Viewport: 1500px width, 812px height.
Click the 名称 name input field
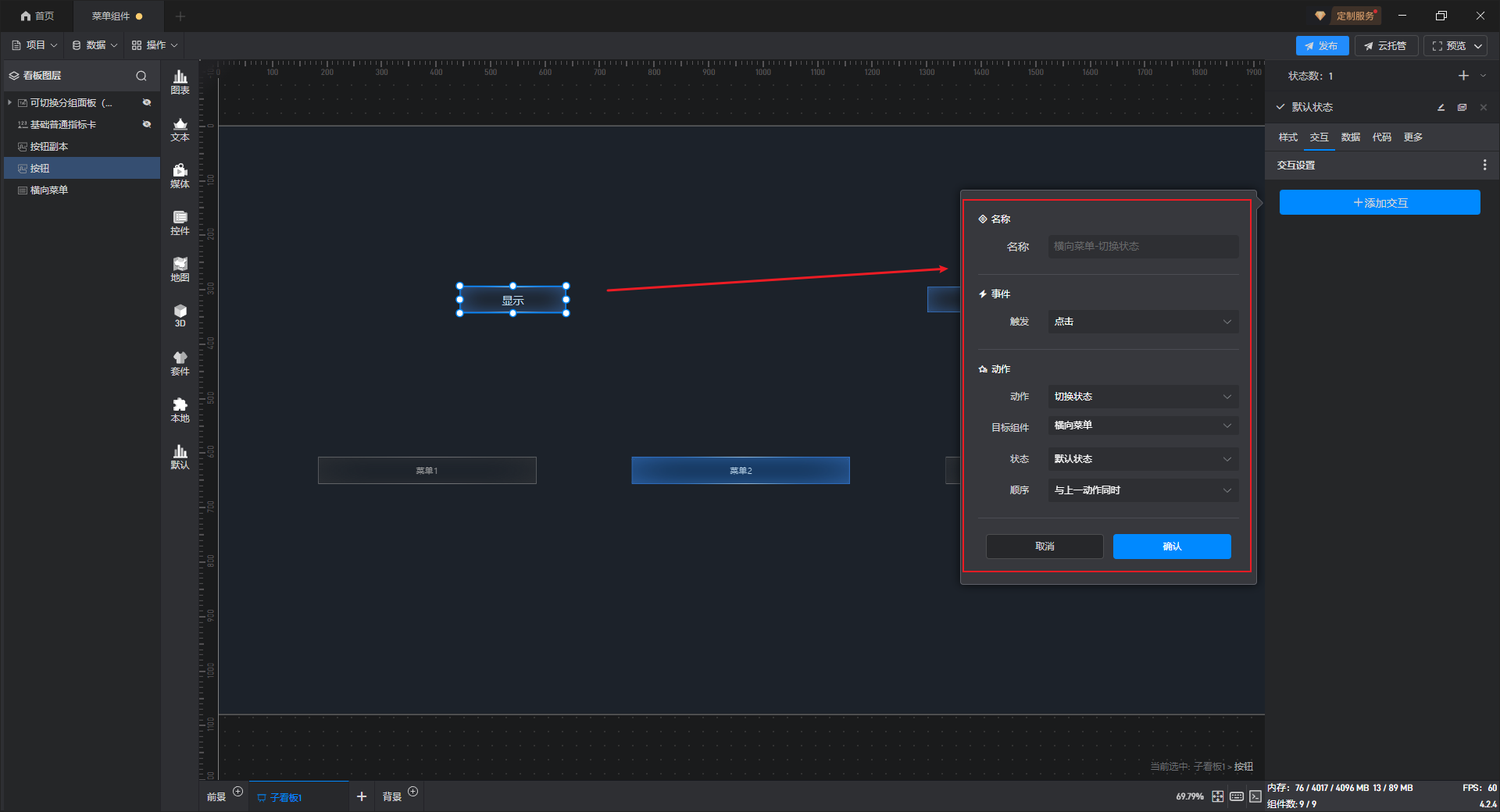(1142, 247)
